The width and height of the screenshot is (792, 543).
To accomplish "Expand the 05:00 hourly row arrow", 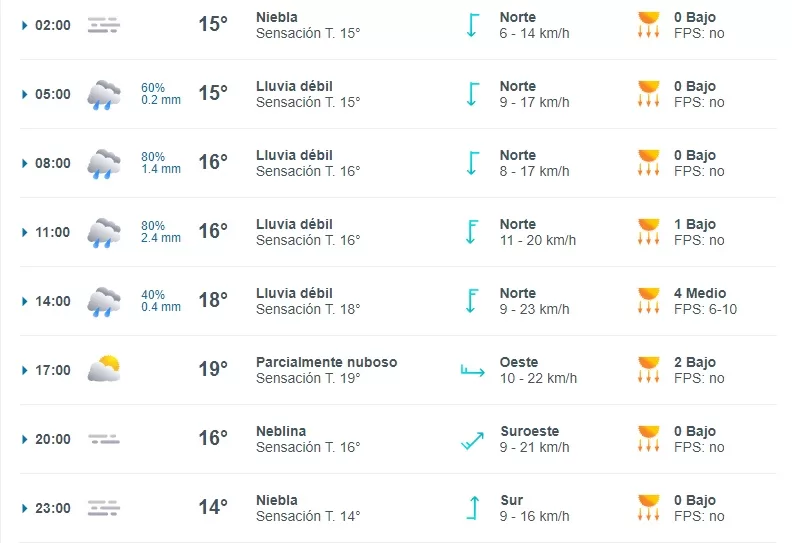I will [25, 94].
